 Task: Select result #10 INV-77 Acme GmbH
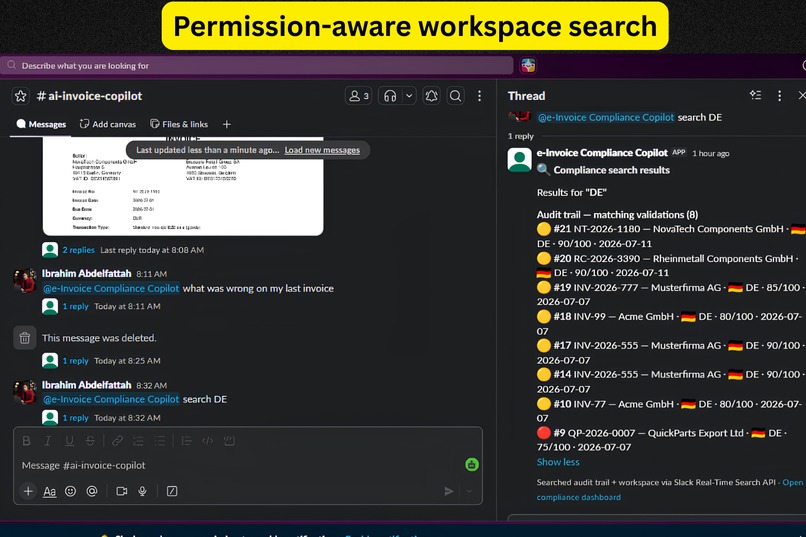click(670, 411)
